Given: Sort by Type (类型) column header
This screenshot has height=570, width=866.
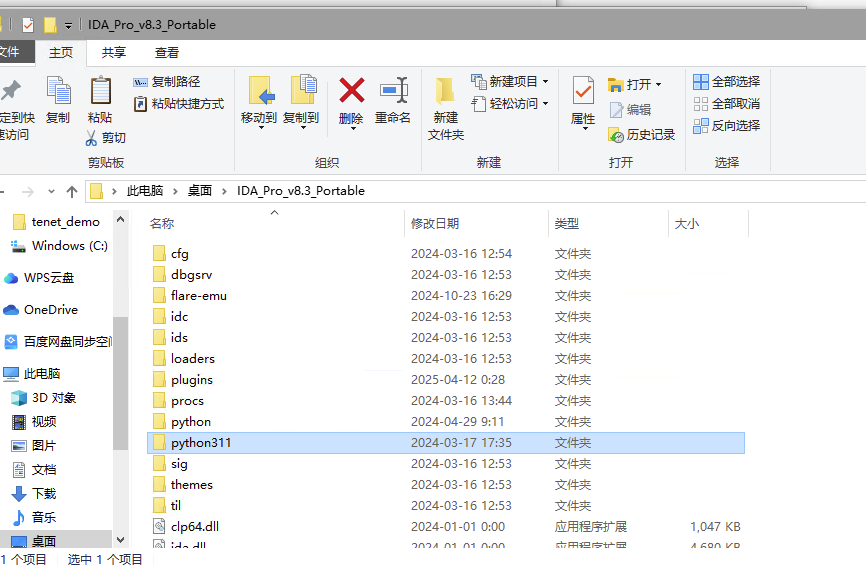Looking at the screenshot, I should 567,224.
